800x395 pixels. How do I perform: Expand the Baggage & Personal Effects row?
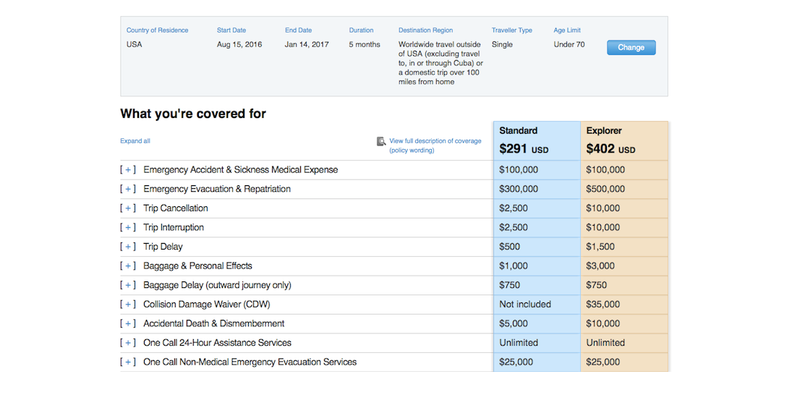[128, 266]
